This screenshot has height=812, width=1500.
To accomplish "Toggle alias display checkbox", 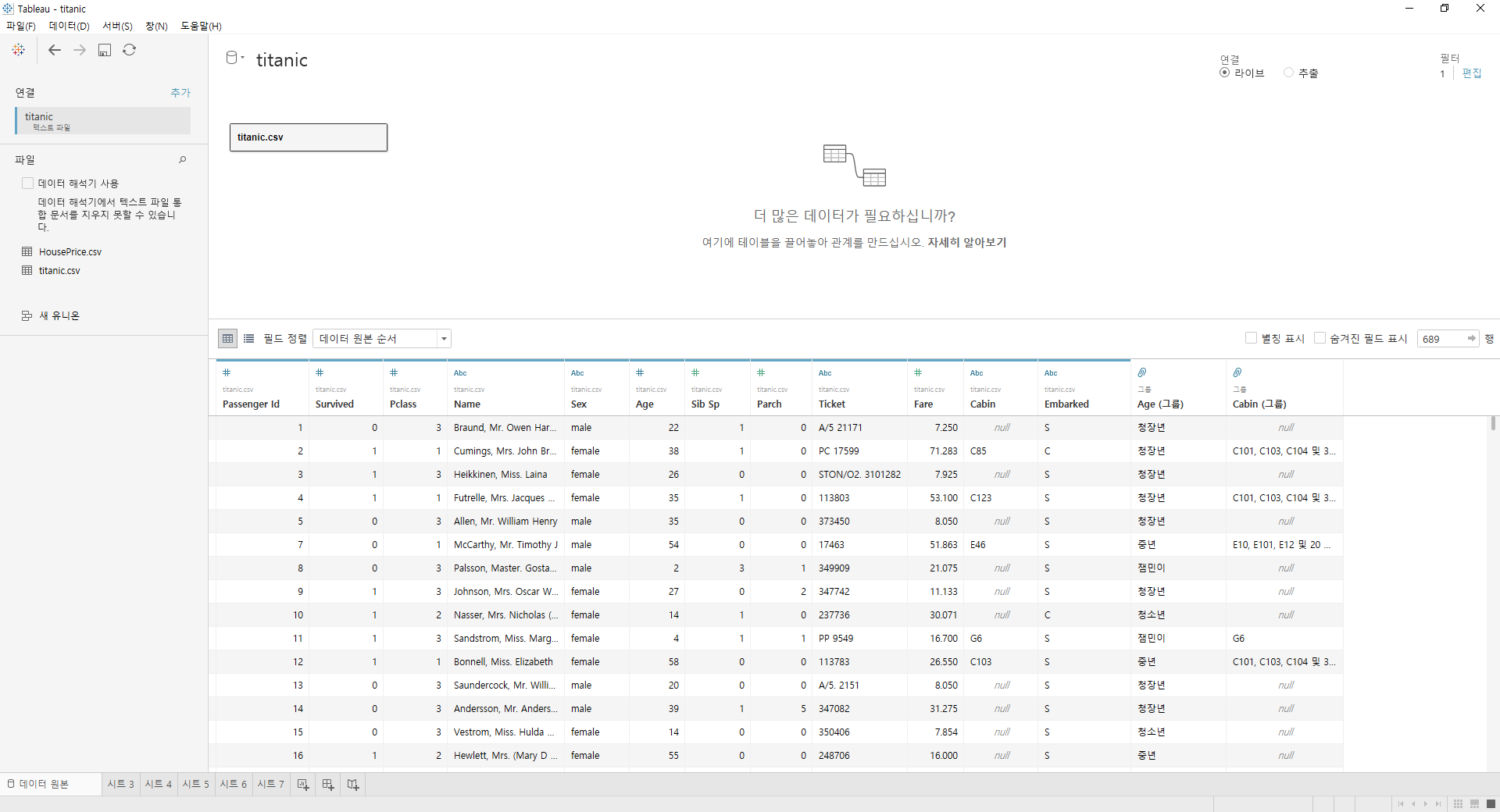I will (x=1251, y=338).
